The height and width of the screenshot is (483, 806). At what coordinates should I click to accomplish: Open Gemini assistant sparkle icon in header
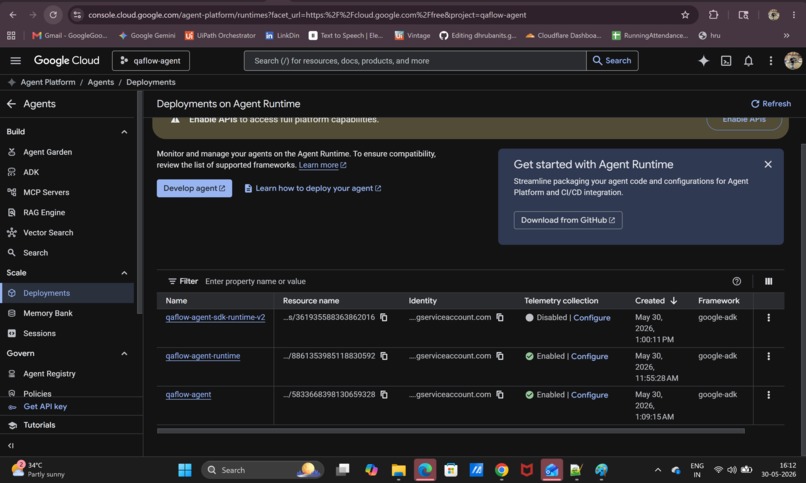coord(703,61)
